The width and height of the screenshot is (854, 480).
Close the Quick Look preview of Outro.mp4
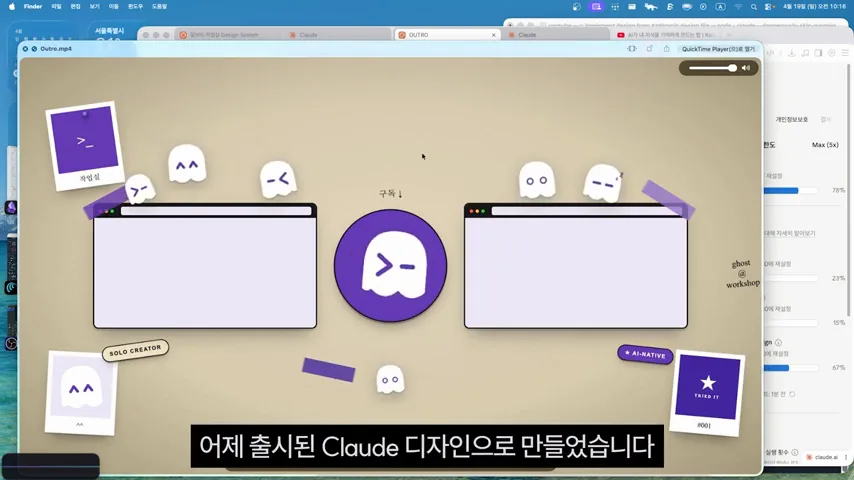(x=25, y=48)
